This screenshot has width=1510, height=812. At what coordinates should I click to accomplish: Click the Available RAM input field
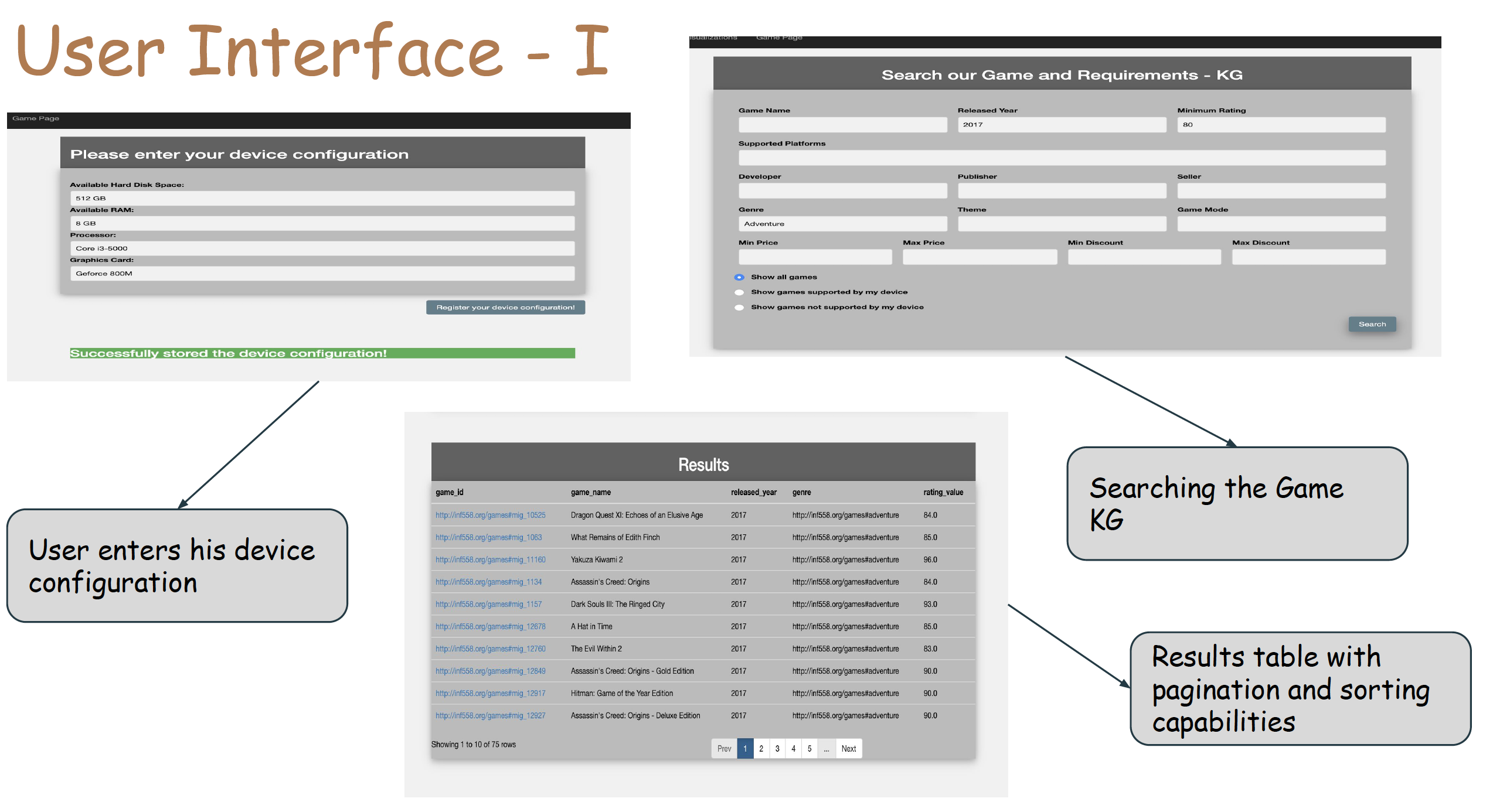coord(322,223)
